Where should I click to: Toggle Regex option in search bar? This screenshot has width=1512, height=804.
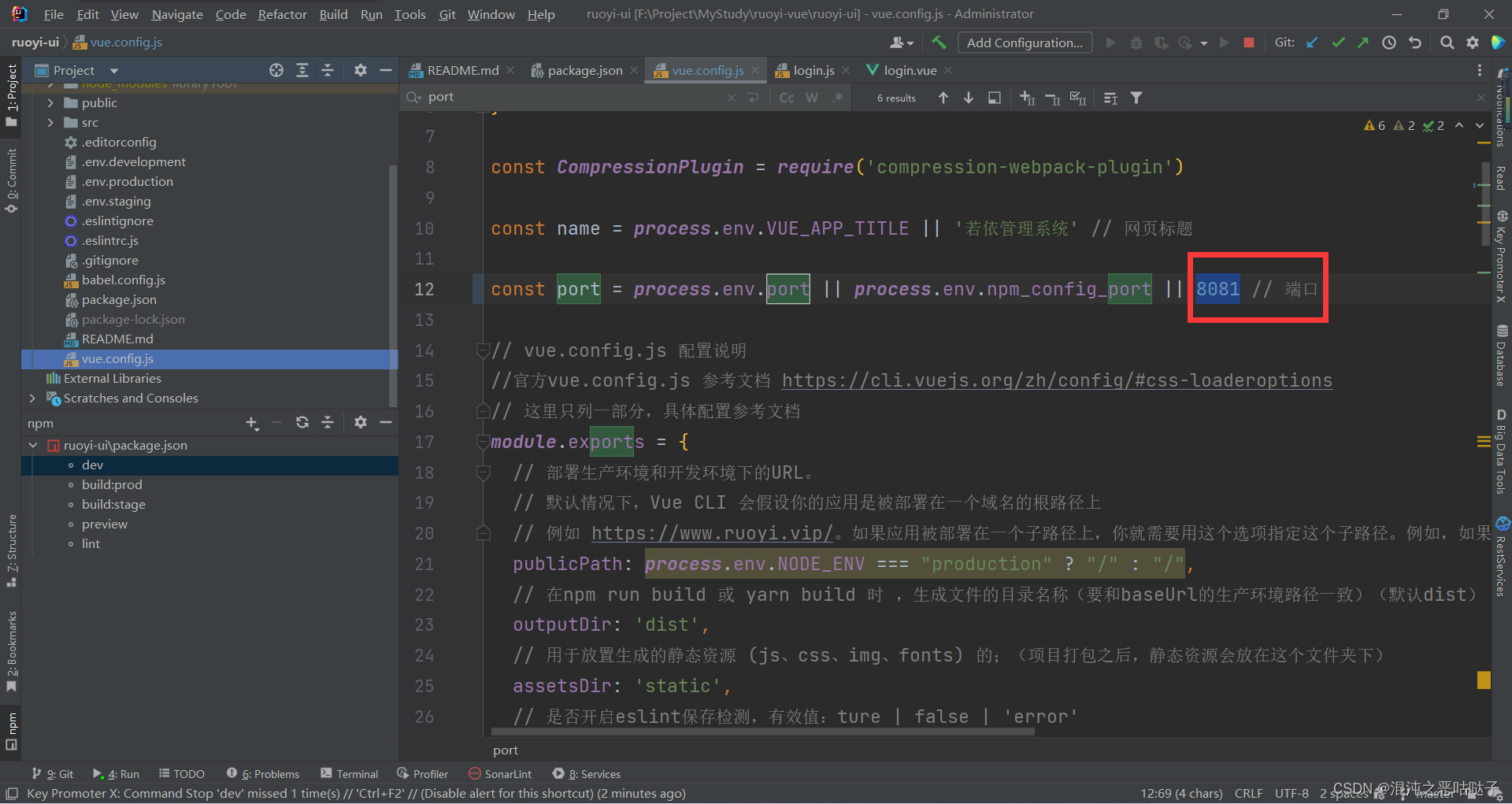coord(837,98)
